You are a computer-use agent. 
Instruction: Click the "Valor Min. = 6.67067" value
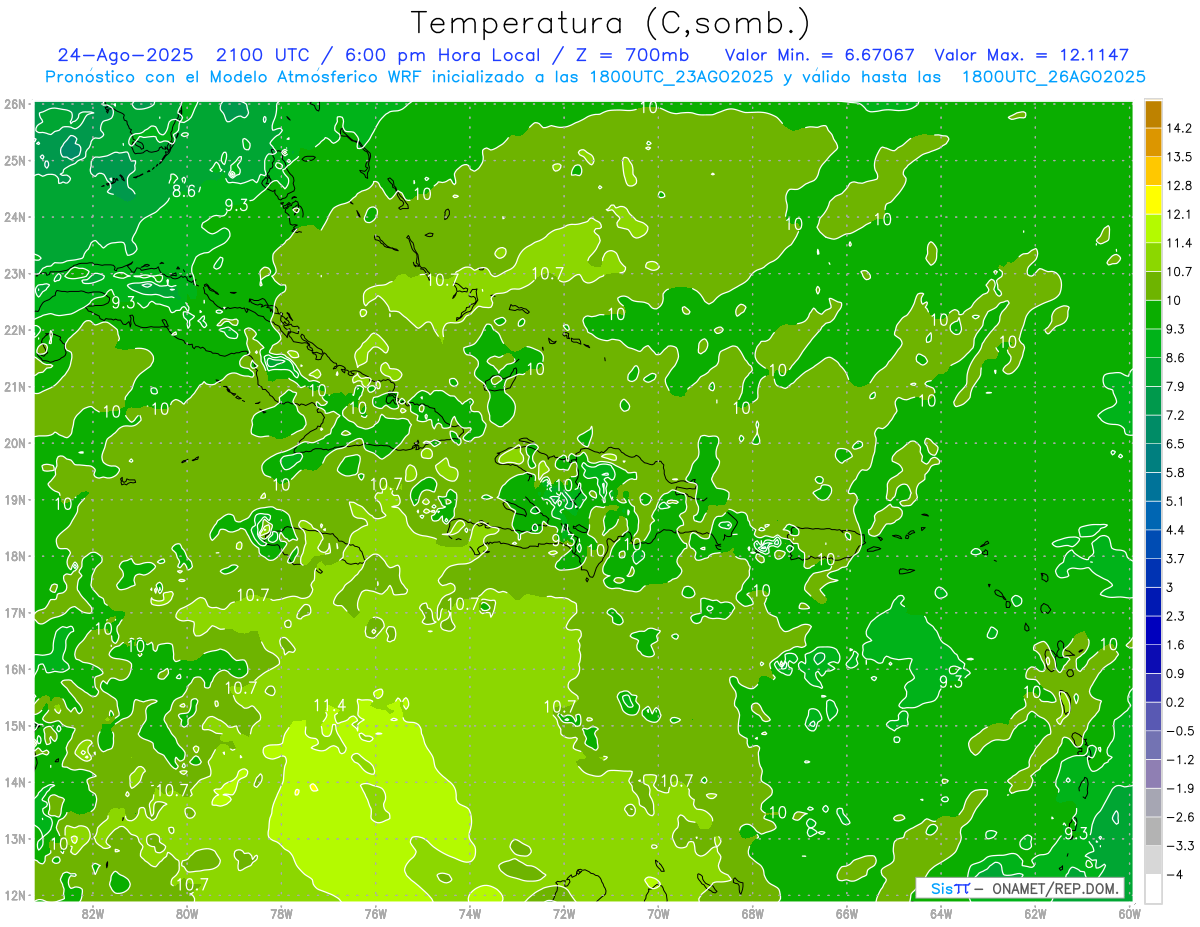coord(819,55)
